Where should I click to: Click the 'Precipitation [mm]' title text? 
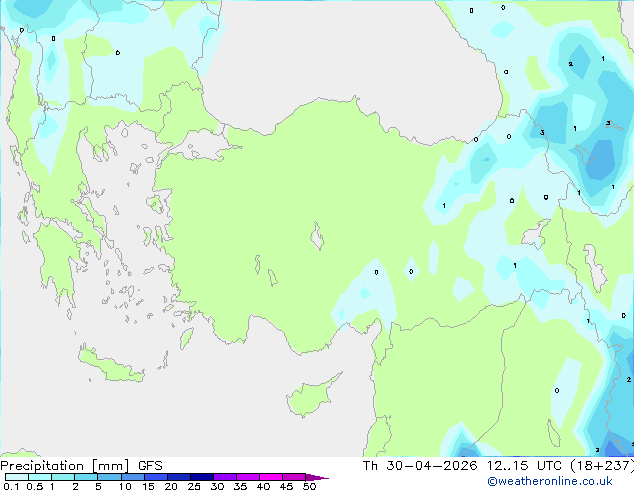pyautogui.click(x=65, y=466)
